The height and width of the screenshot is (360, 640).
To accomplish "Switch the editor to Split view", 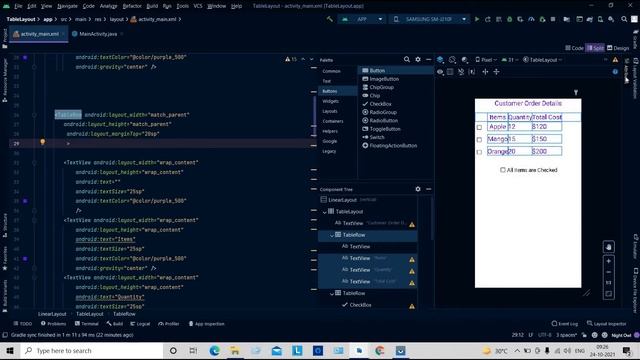I will click(x=595, y=48).
